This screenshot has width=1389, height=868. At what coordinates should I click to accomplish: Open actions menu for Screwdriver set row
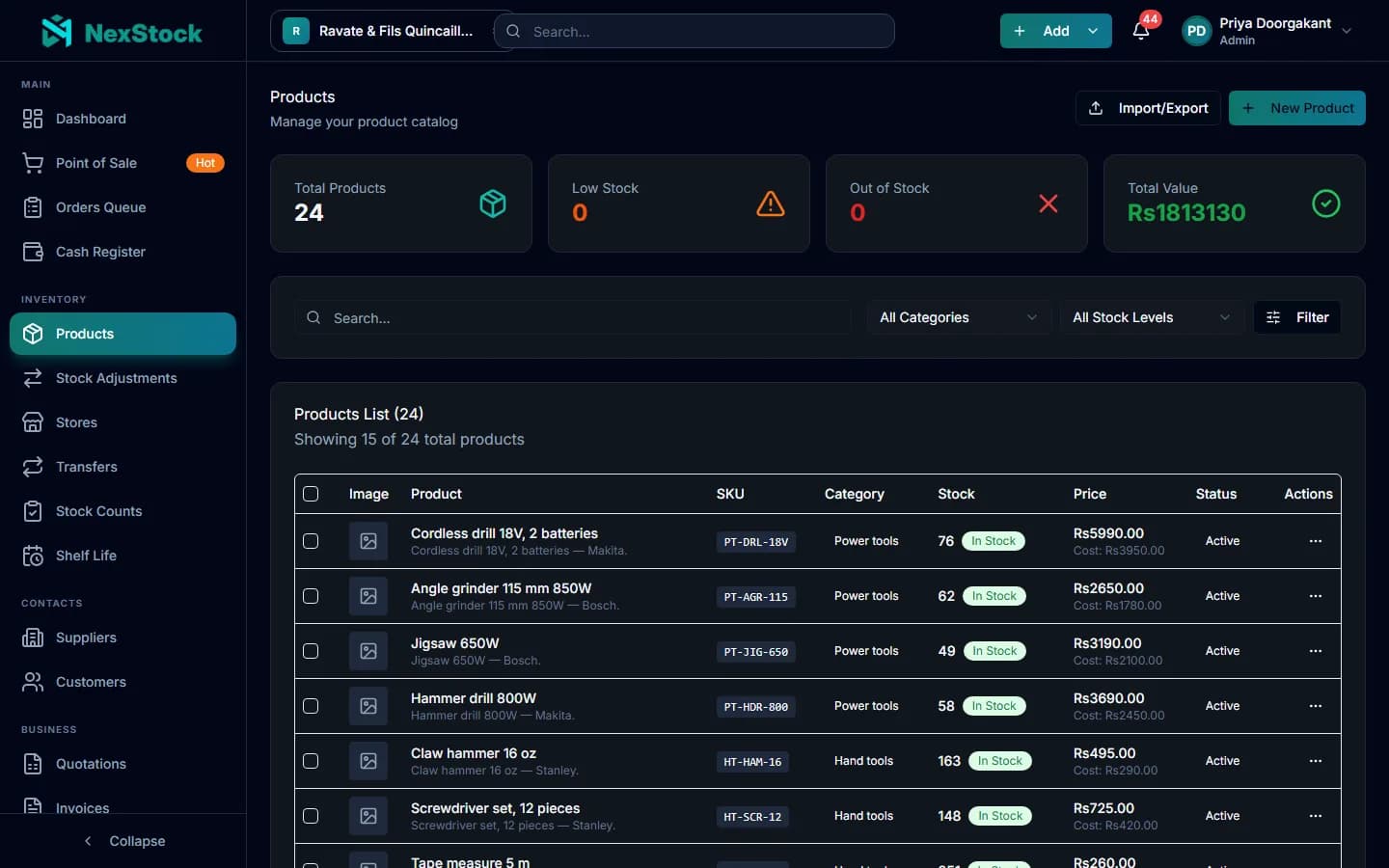pos(1315,816)
